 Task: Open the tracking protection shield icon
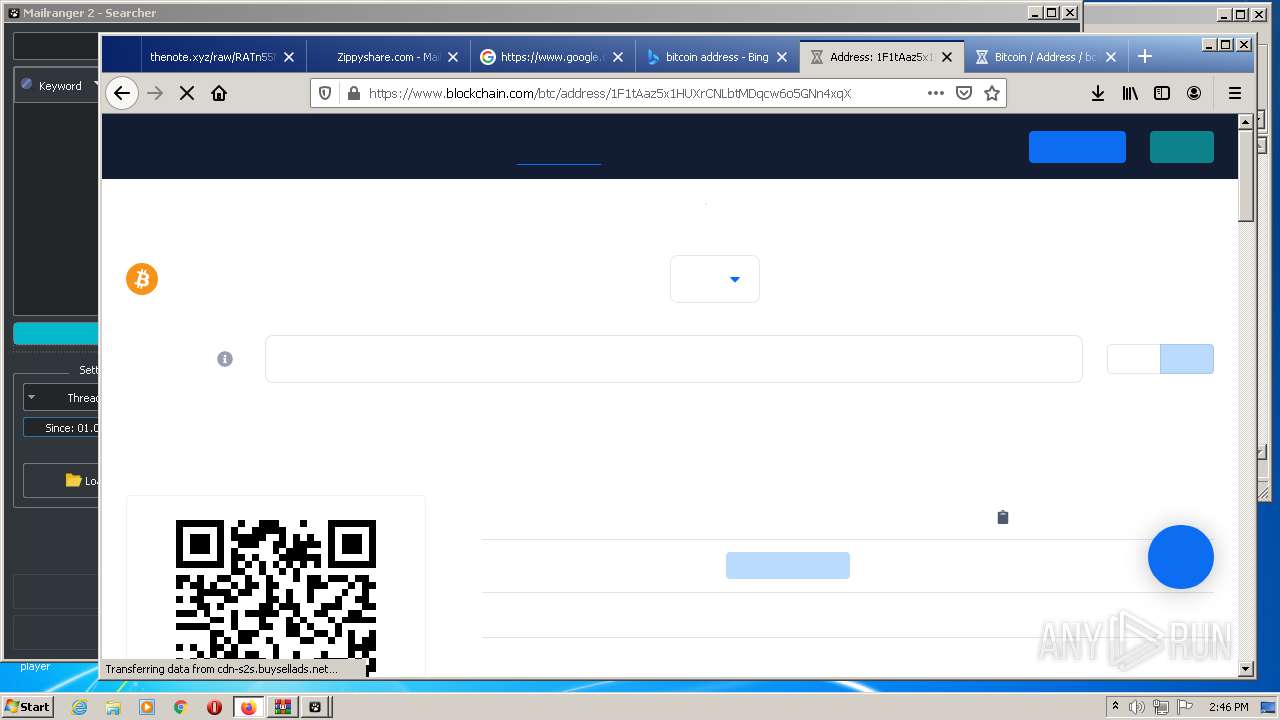pyautogui.click(x=325, y=93)
